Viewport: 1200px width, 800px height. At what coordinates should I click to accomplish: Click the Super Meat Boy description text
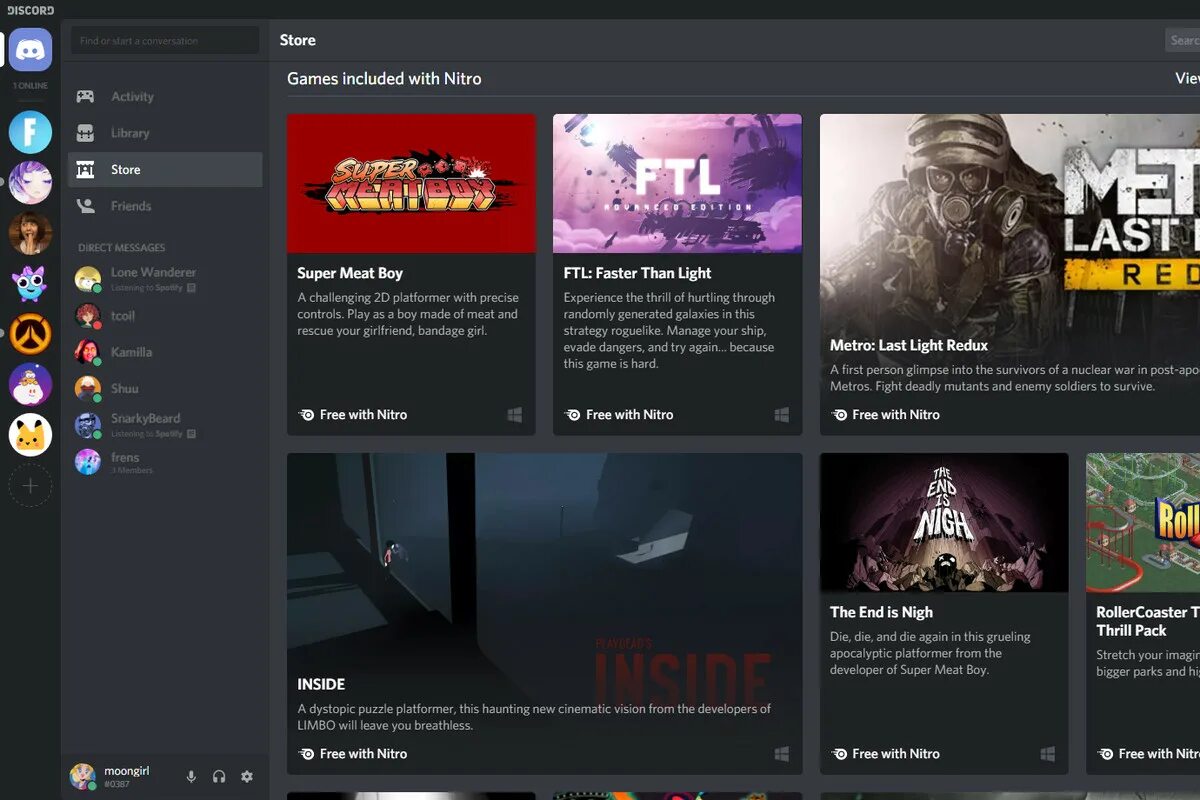pyautogui.click(x=408, y=314)
